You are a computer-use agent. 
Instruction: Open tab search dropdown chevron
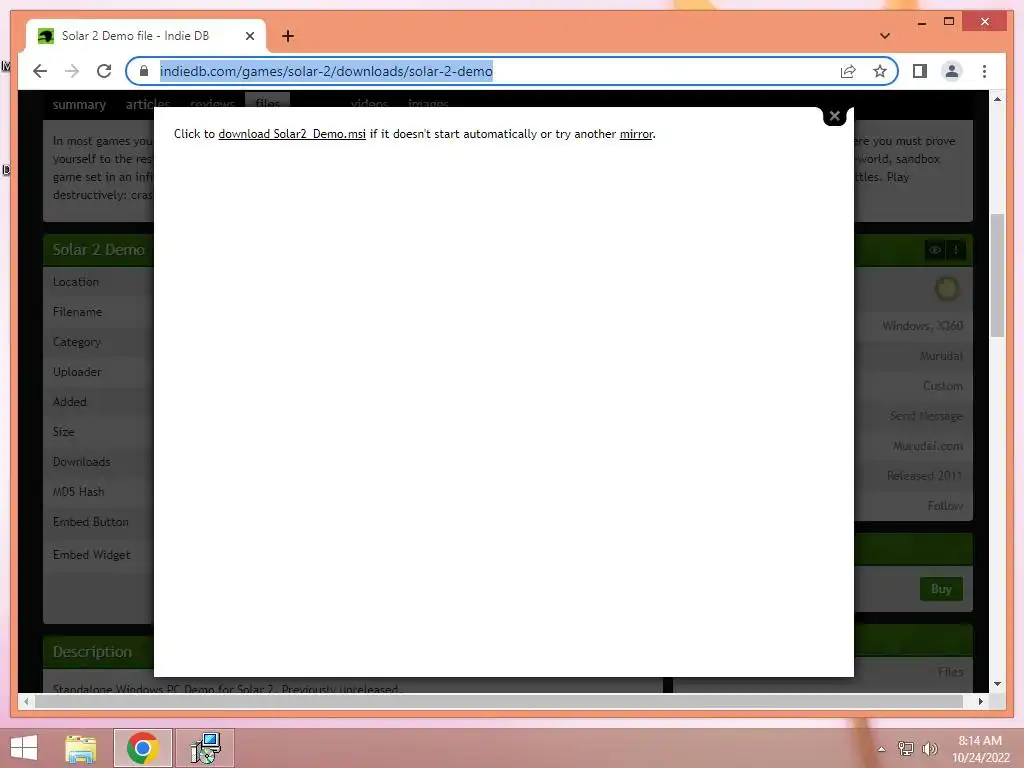tap(884, 36)
